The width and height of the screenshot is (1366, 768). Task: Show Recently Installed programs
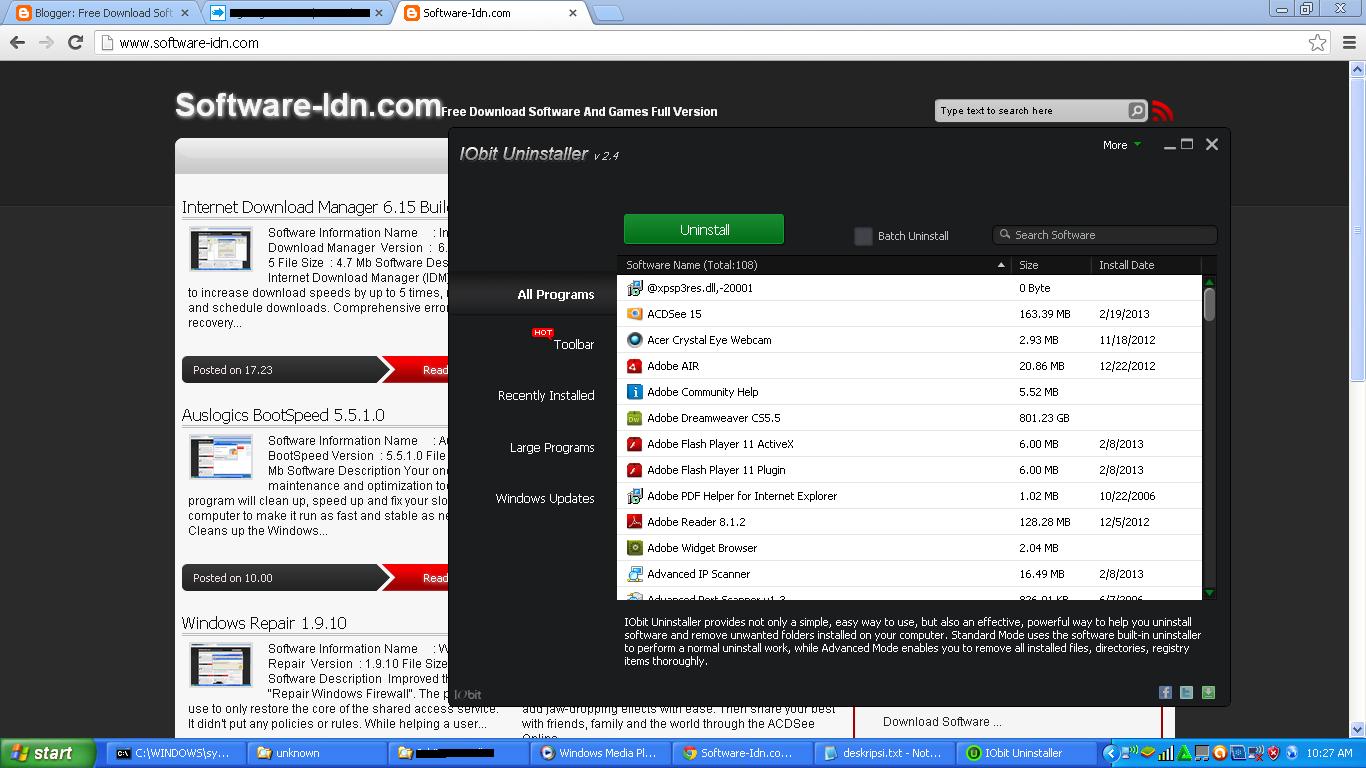(546, 396)
